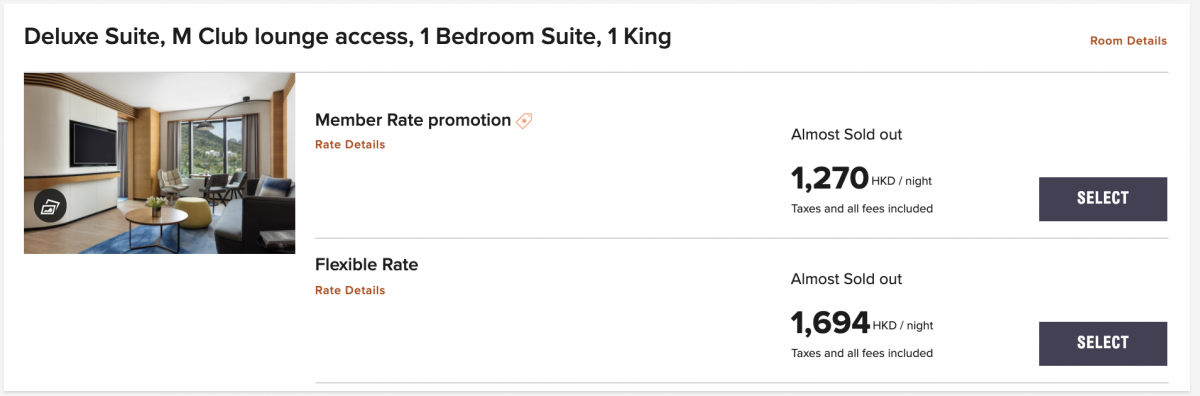Click taxes and fees note under 1,270
1200x396 pixels.
pyautogui.click(x=861, y=209)
